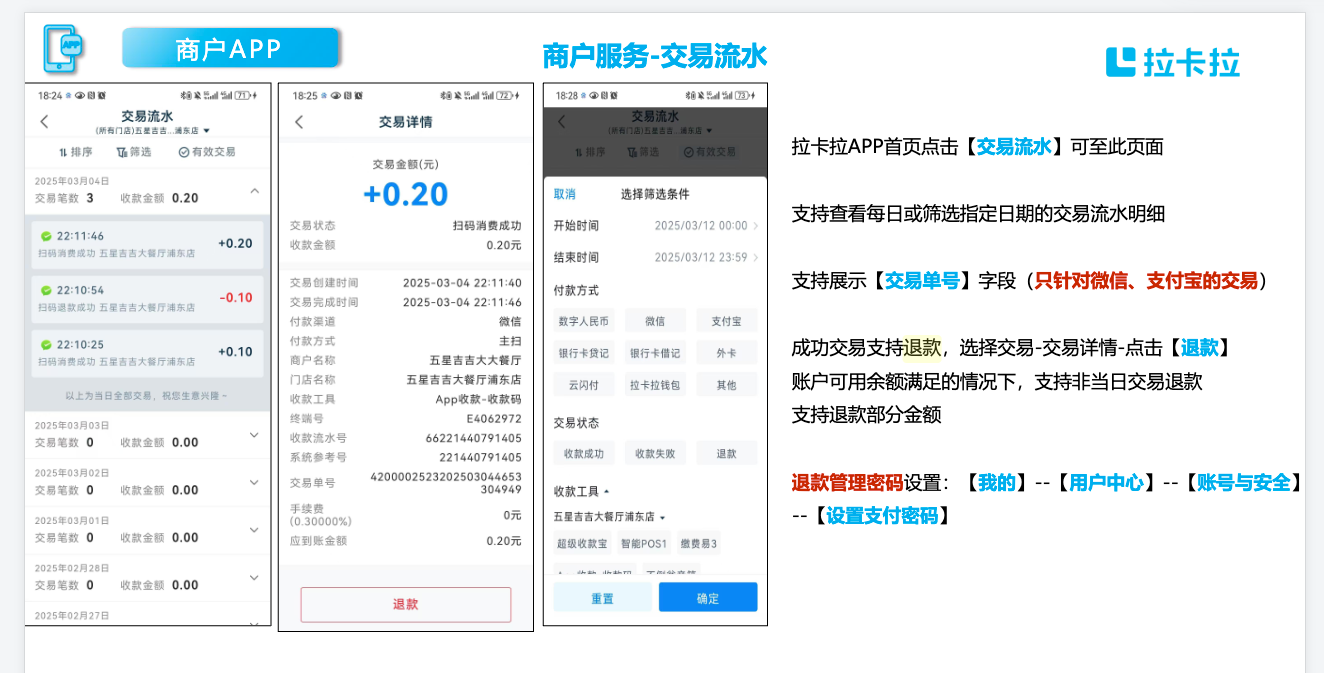Tap the 筛选 label on the 18:24 screen
Viewport: 1324px width, 673px height.
(141, 152)
